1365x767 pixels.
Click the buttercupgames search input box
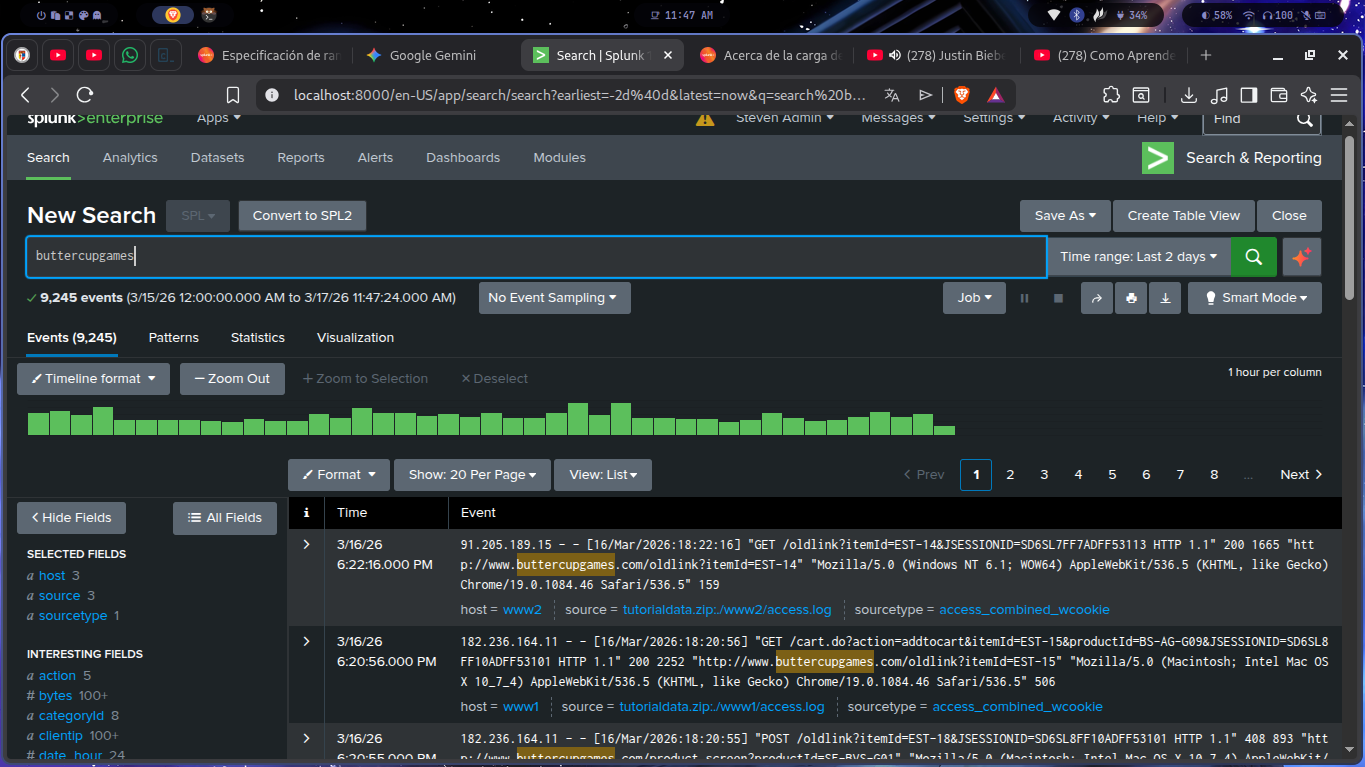(x=536, y=257)
